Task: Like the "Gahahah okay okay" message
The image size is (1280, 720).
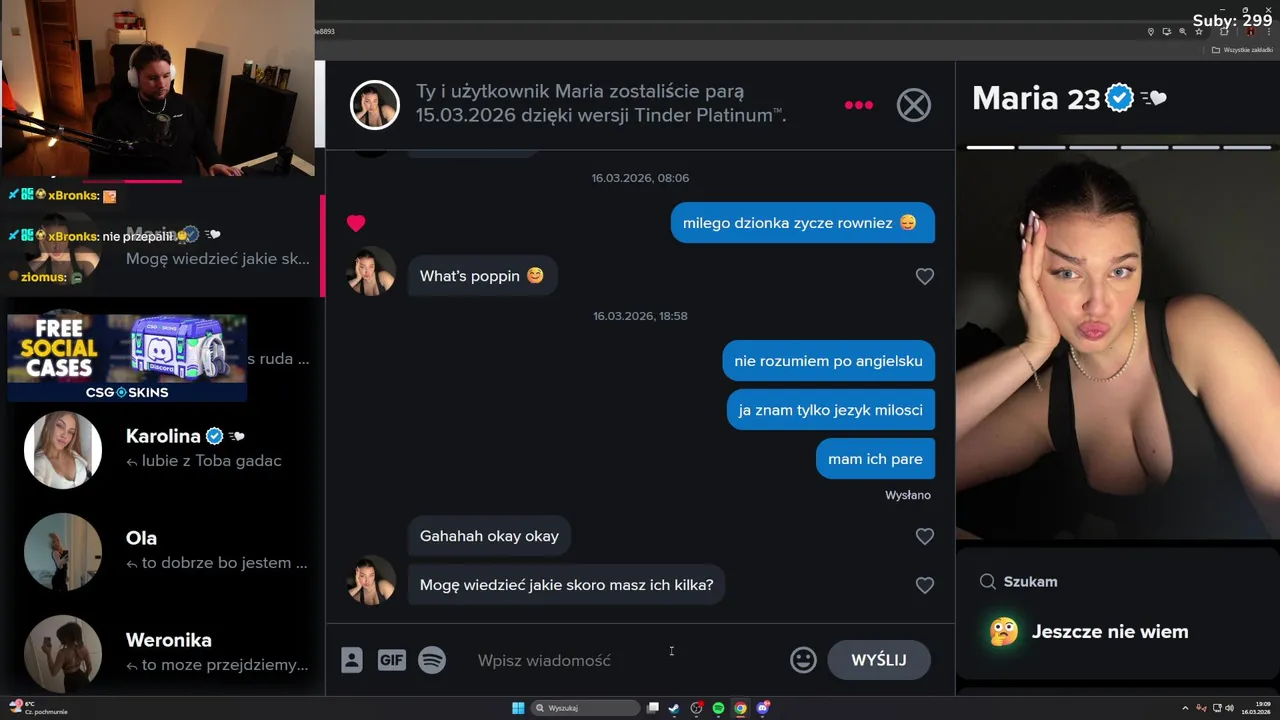Action: click(925, 536)
